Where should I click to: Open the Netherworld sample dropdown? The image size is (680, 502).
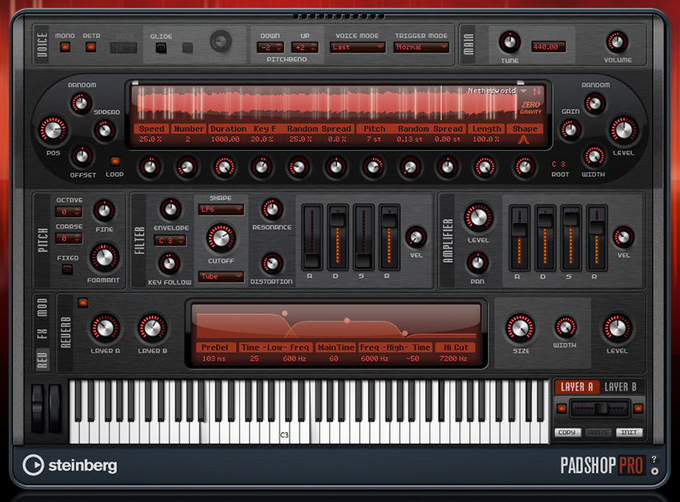[x=496, y=91]
